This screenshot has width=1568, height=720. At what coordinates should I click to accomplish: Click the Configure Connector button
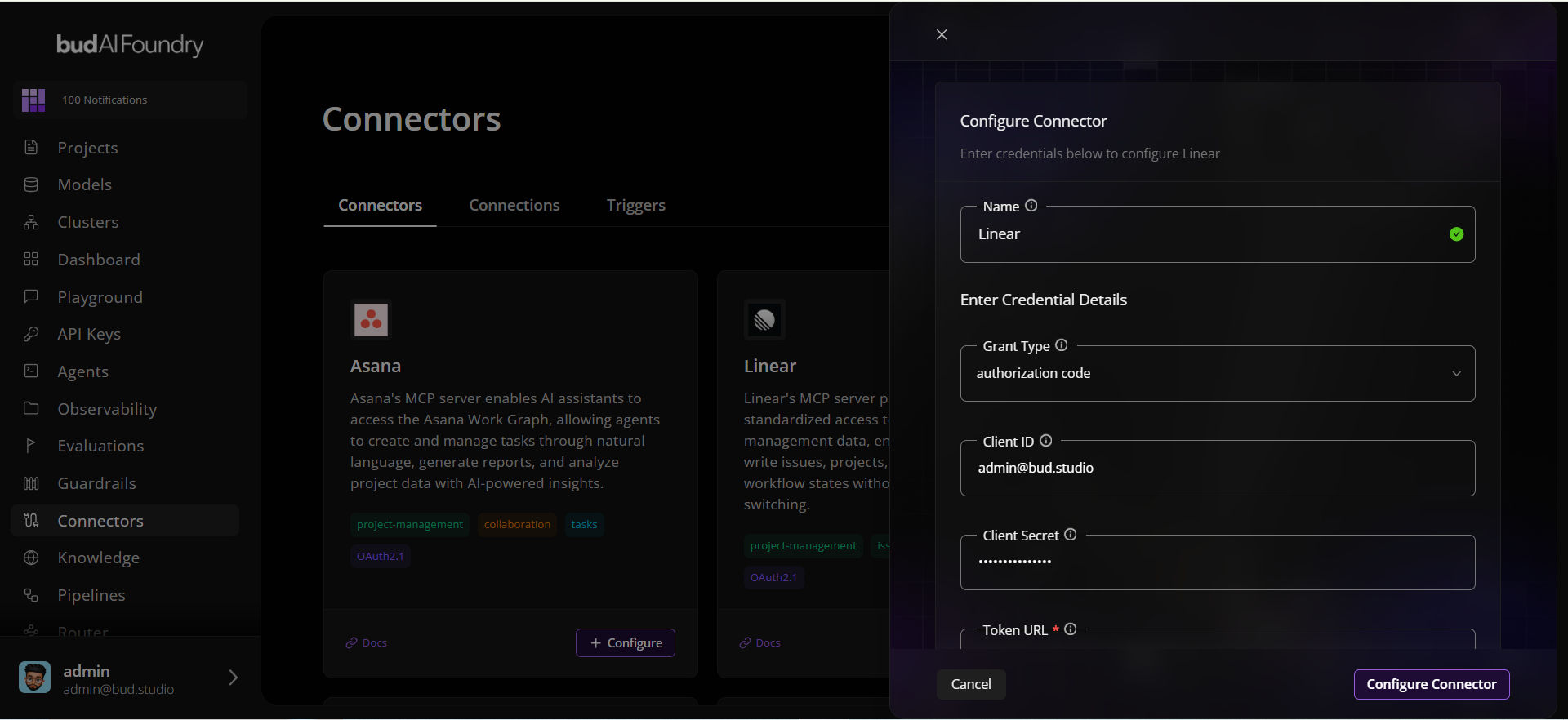click(1432, 684)
